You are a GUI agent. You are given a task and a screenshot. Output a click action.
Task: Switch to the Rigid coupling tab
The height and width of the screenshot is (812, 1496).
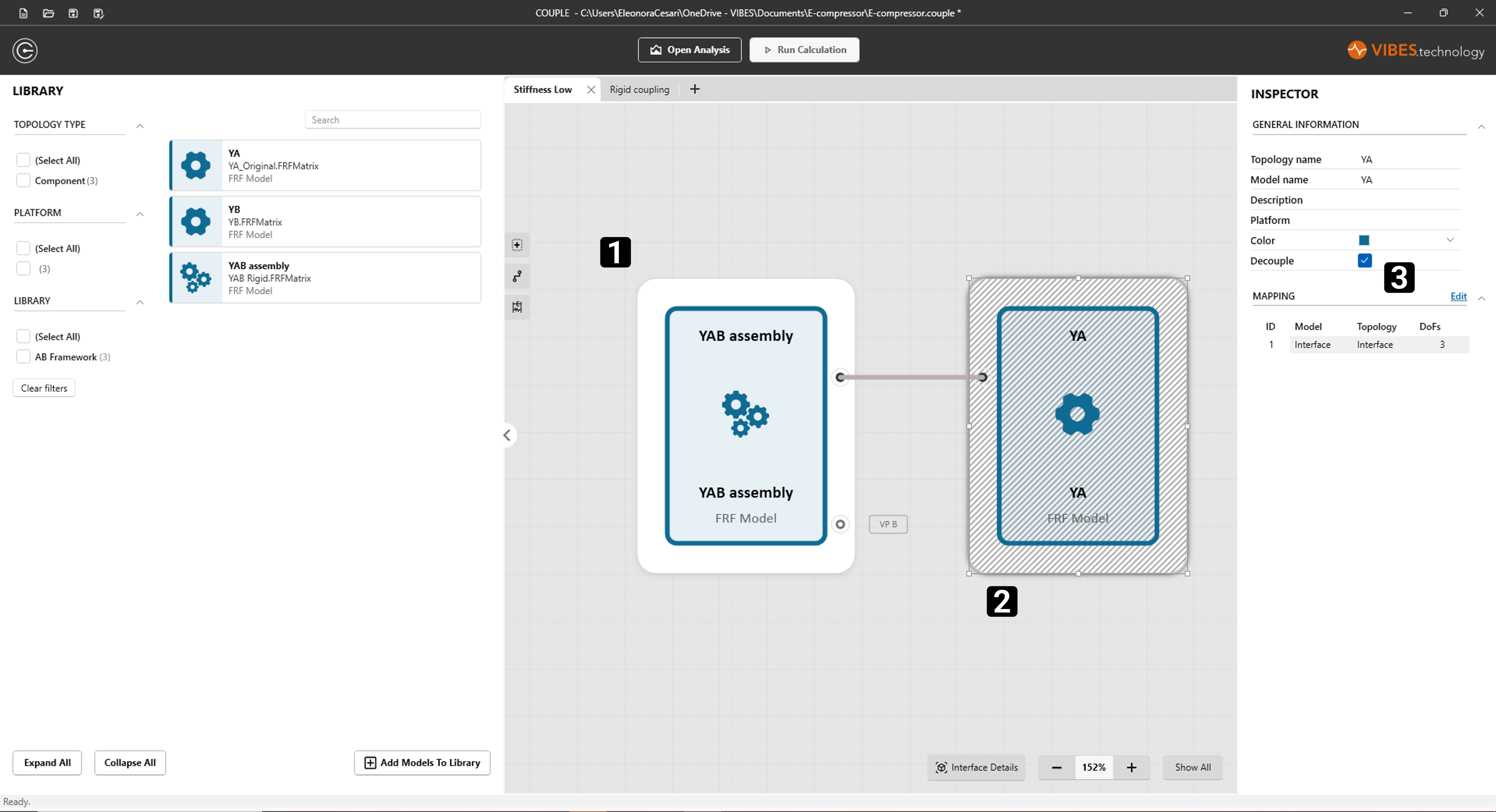tap(639, 89)
